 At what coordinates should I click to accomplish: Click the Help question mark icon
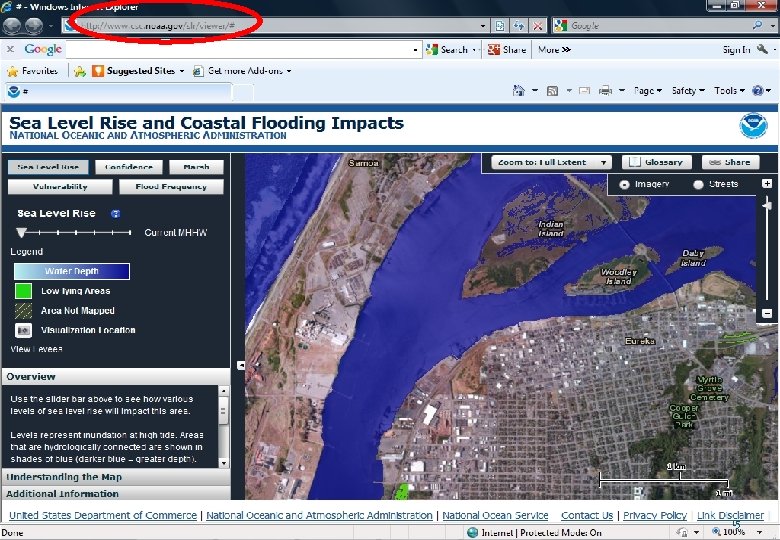point(758,90)
